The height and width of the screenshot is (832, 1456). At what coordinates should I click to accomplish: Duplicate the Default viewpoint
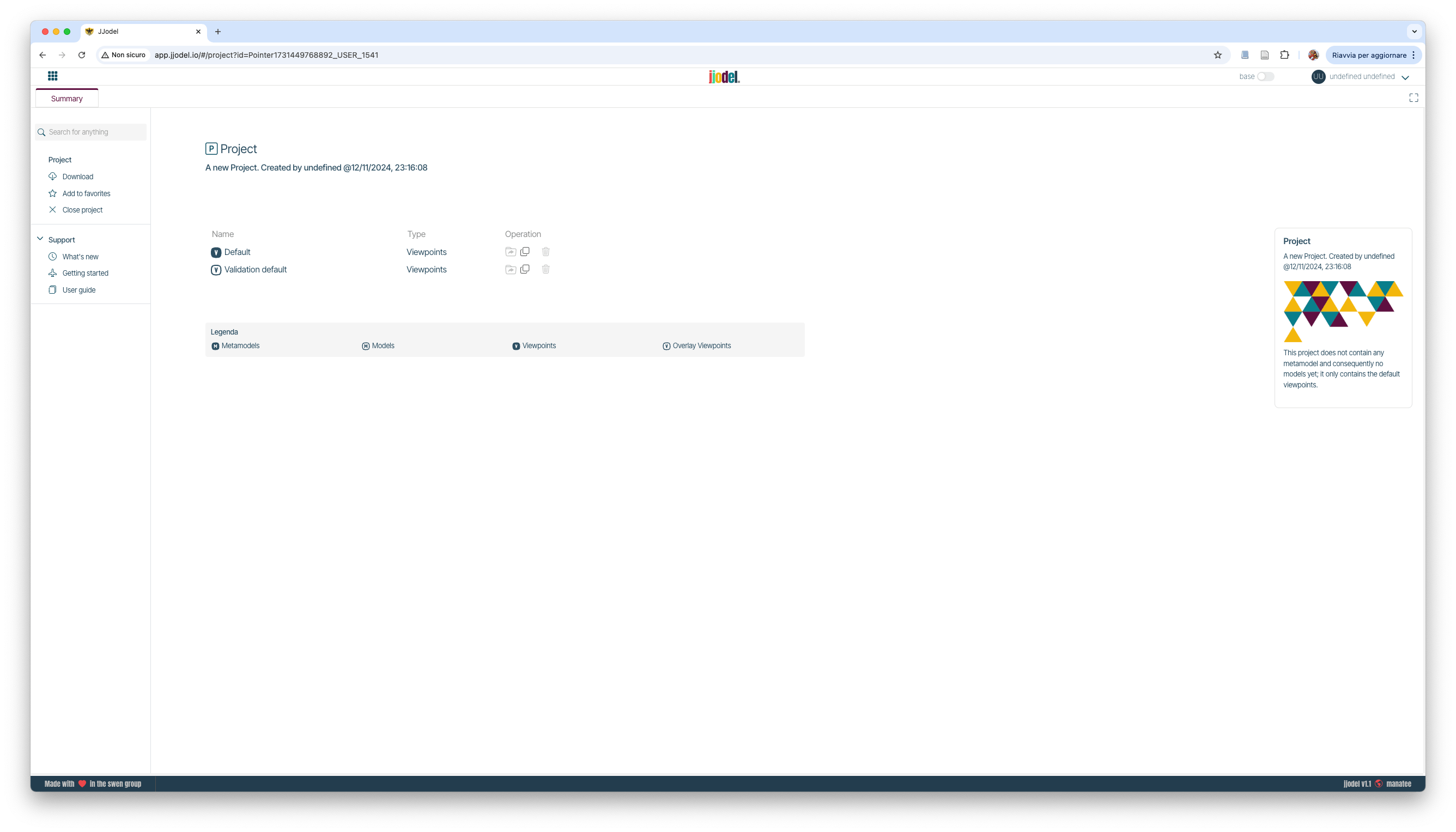(525, 252)
